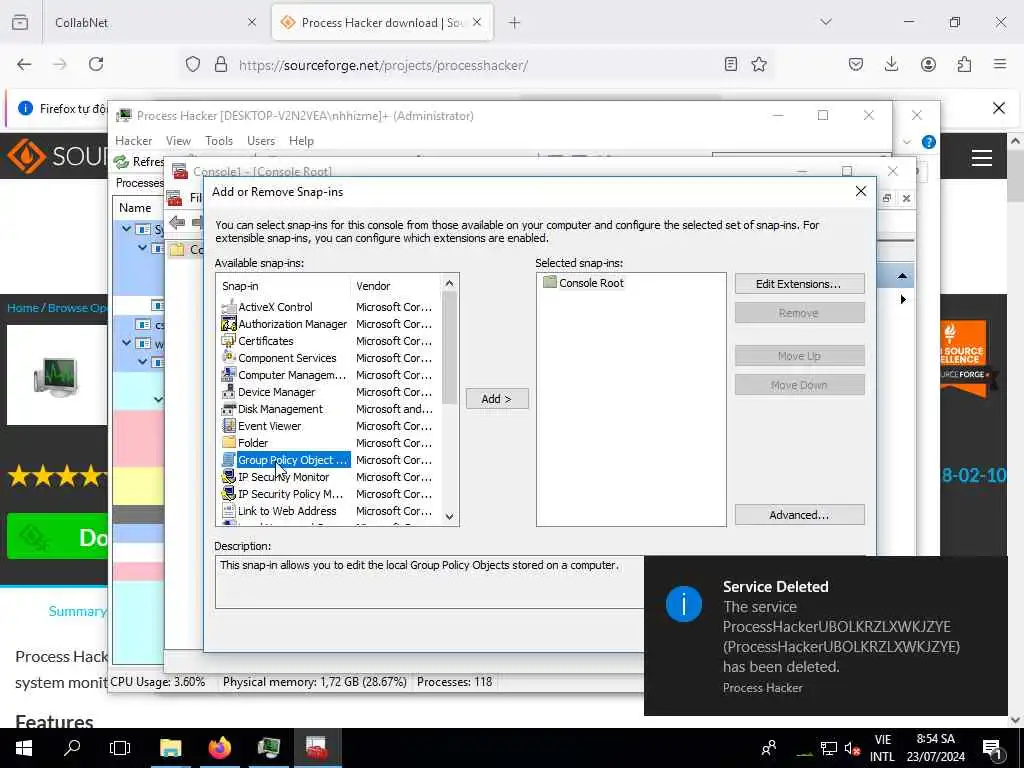The image size is (1024, 768).
Task: Click the snap-in list scroll up arrow
Action: click(449, 283)
